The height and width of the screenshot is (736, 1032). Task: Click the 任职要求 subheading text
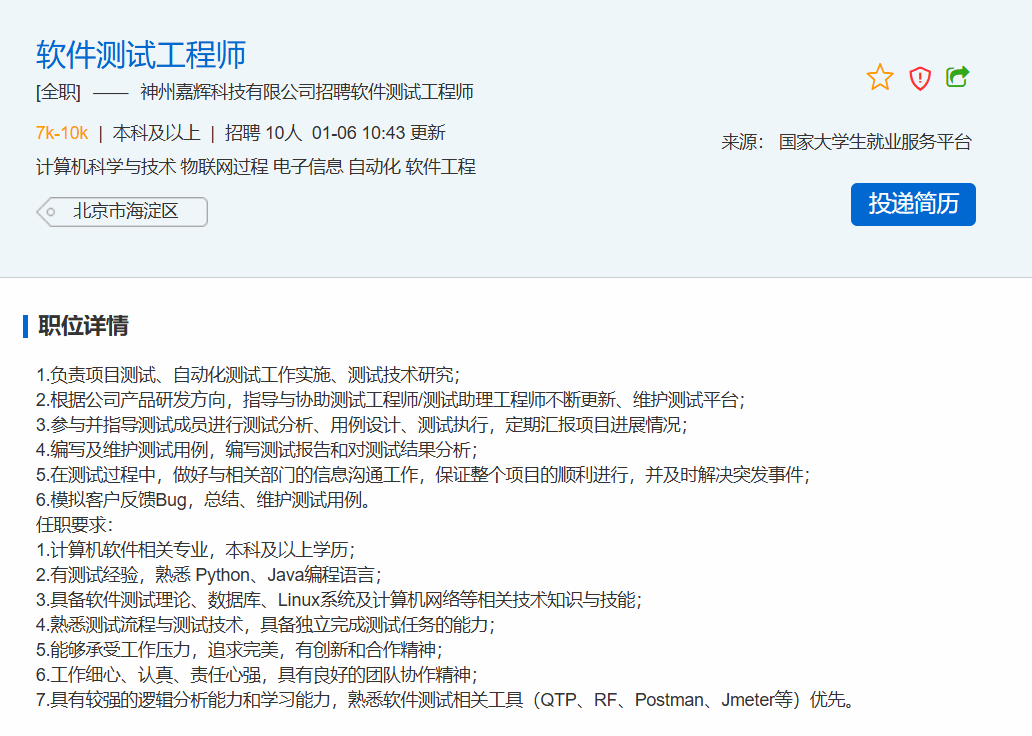73,524
